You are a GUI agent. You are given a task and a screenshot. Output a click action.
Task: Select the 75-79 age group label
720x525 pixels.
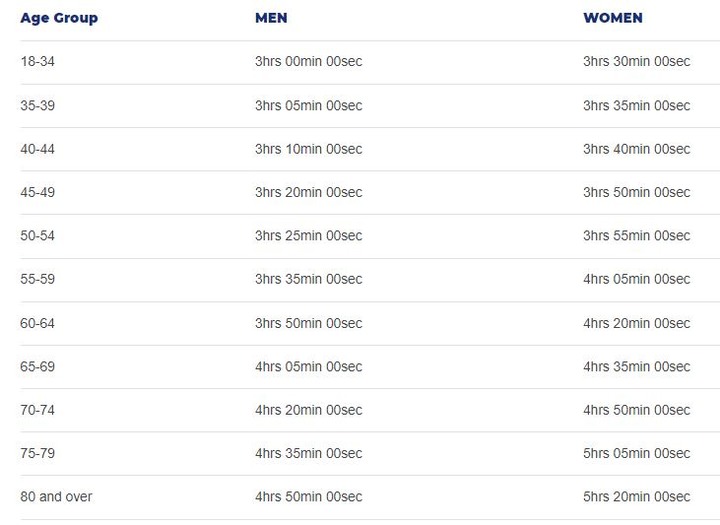(x=37, y=453)
